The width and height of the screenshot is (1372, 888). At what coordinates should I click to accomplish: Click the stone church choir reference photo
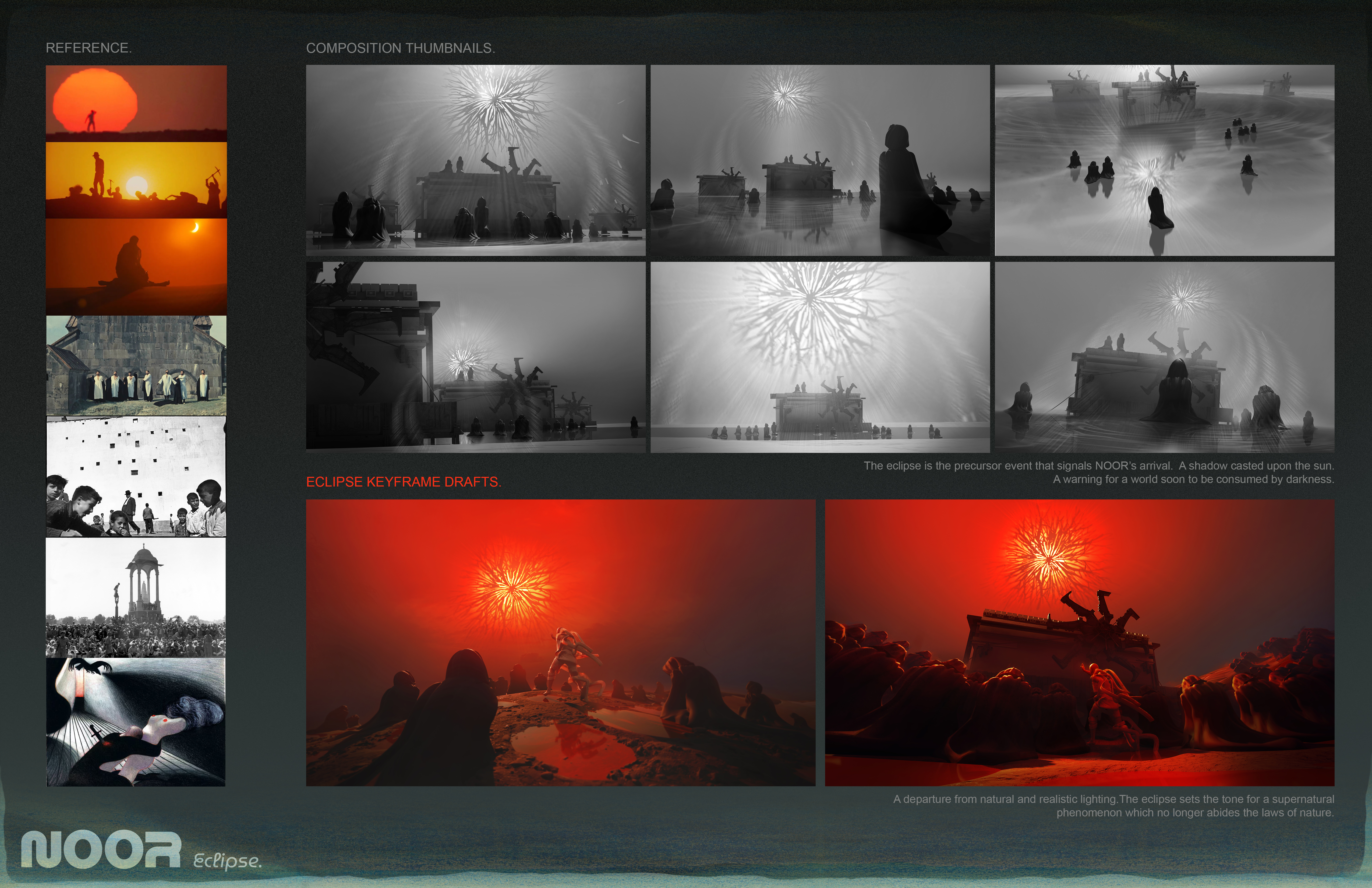[x=136, y=365]
